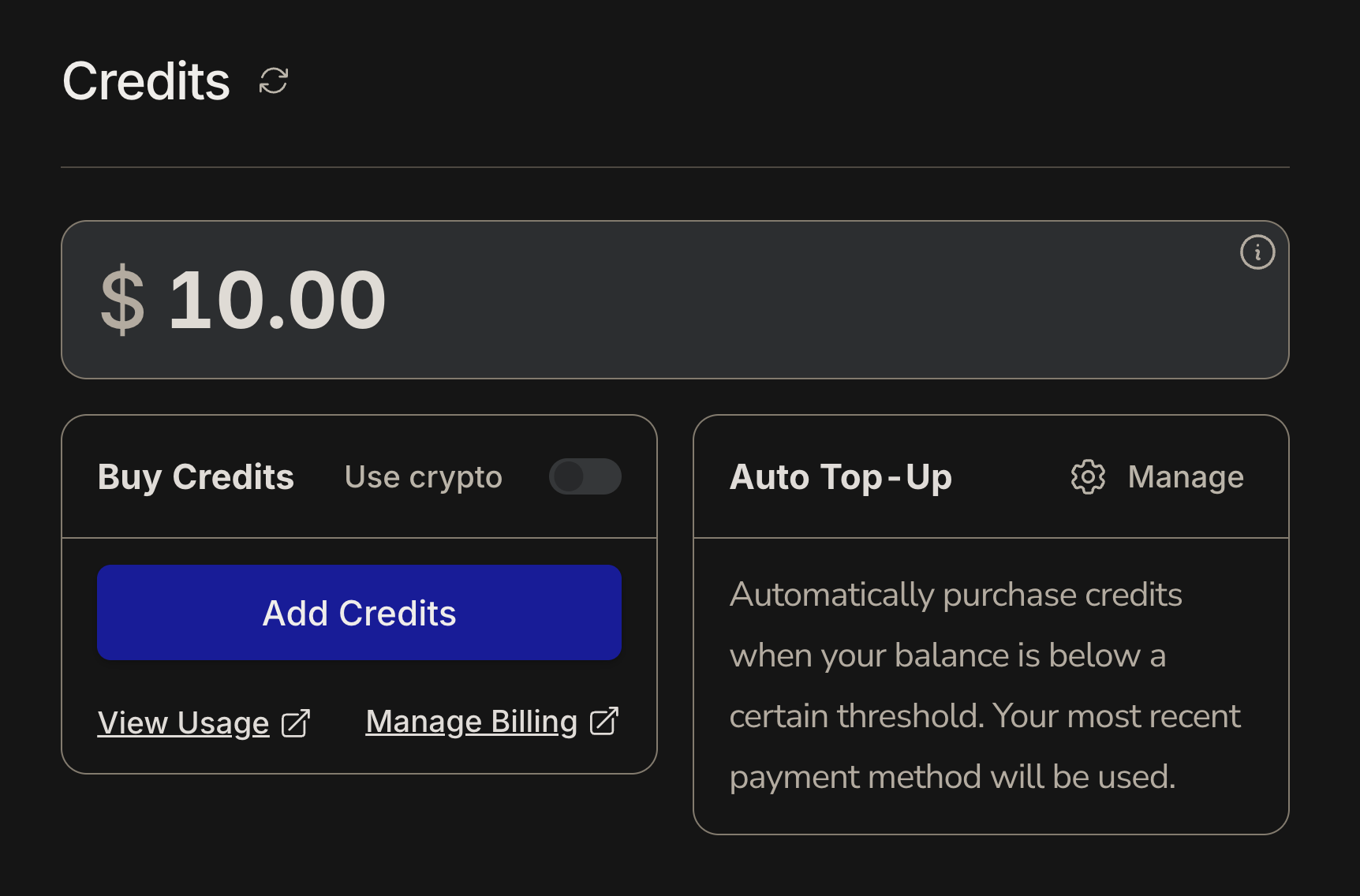Select the 10.00 balance amount

point(277,300)
